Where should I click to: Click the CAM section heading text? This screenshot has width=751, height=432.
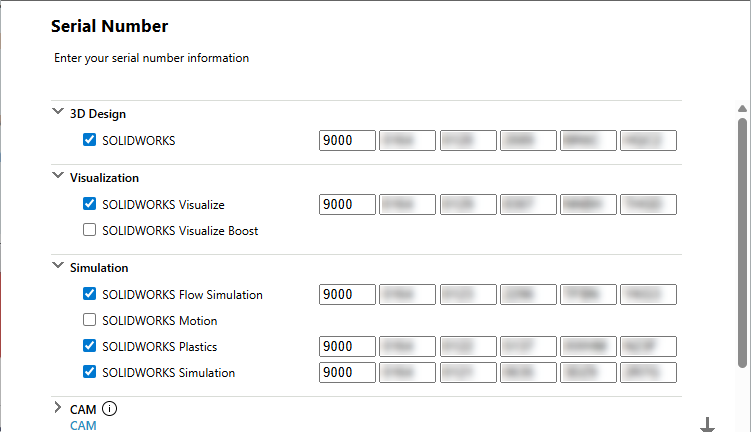click(x=83, y=409)
